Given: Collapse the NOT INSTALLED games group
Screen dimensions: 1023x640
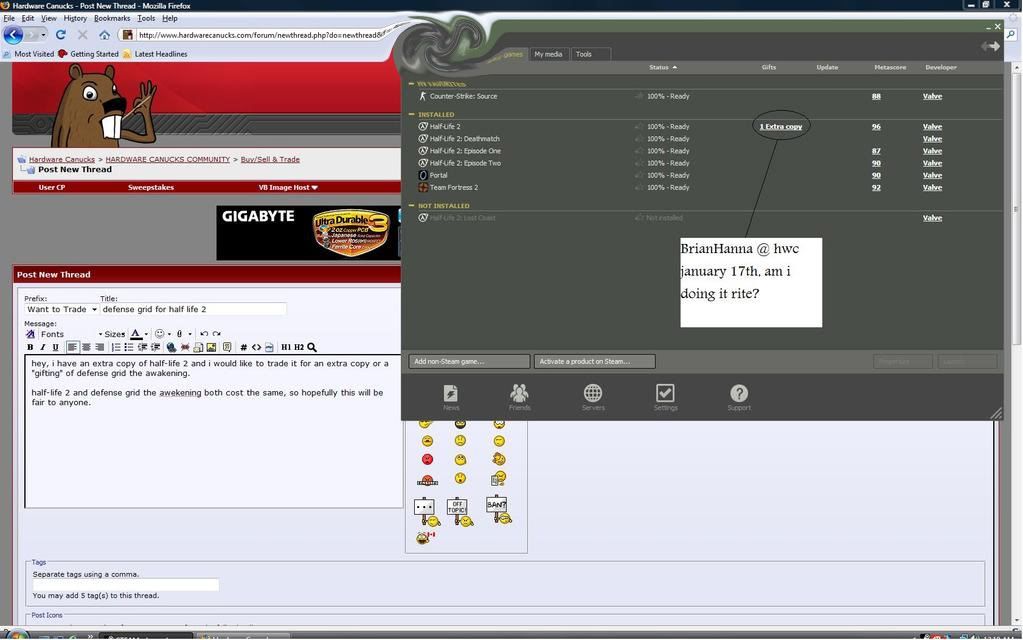Looking at the screenshot, I should pyautogui.click(x=412, y=206).
